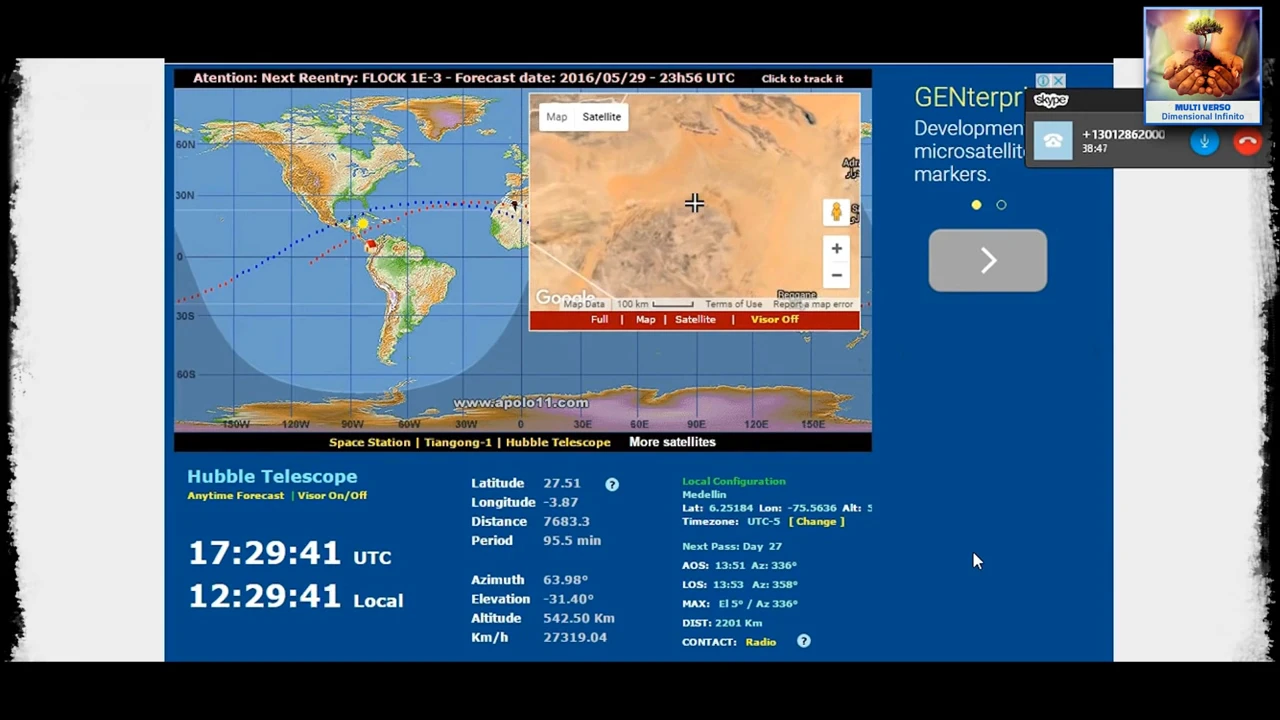This screenshot has width=1280, height=720.
Task: Click Change timezone link
Action: point(816,522)
